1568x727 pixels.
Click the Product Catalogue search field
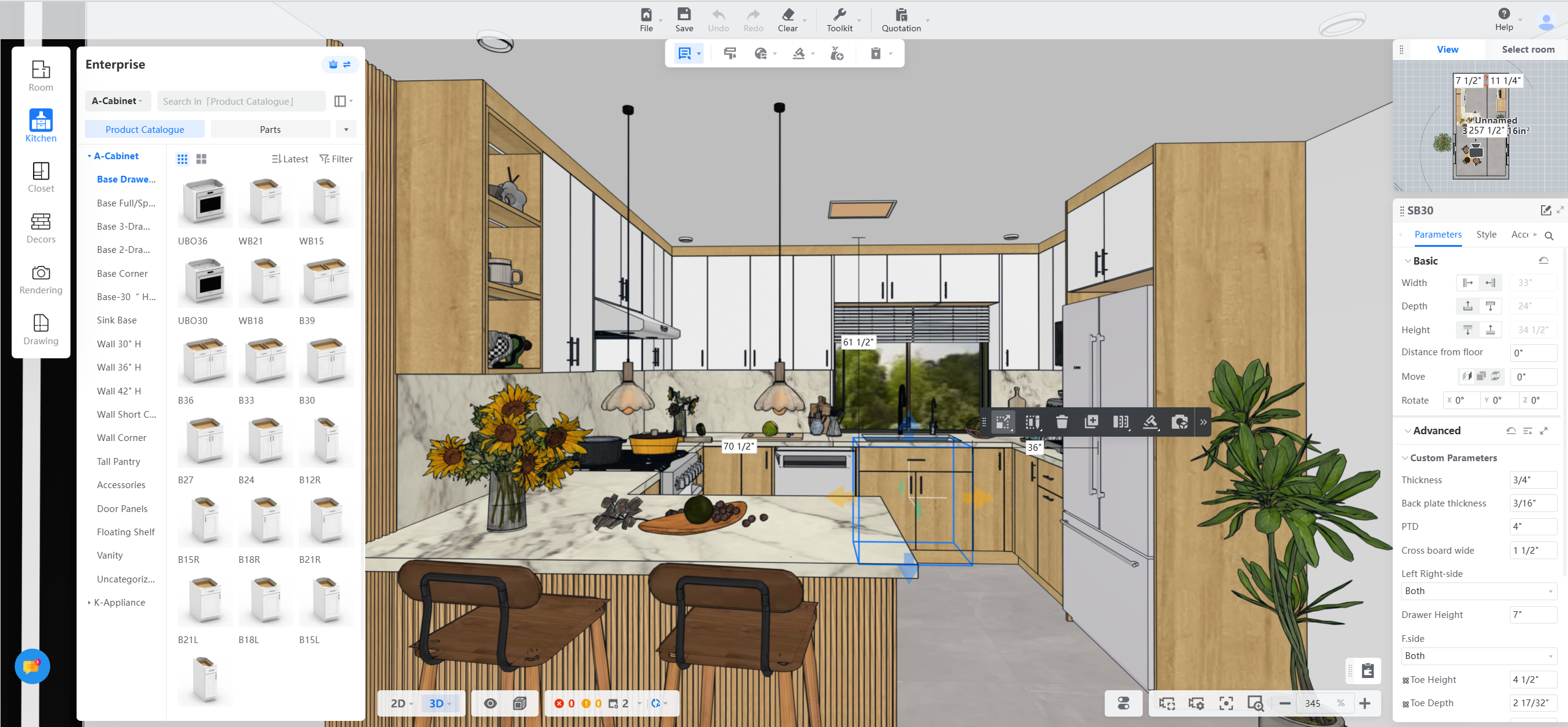pos(241,101)
